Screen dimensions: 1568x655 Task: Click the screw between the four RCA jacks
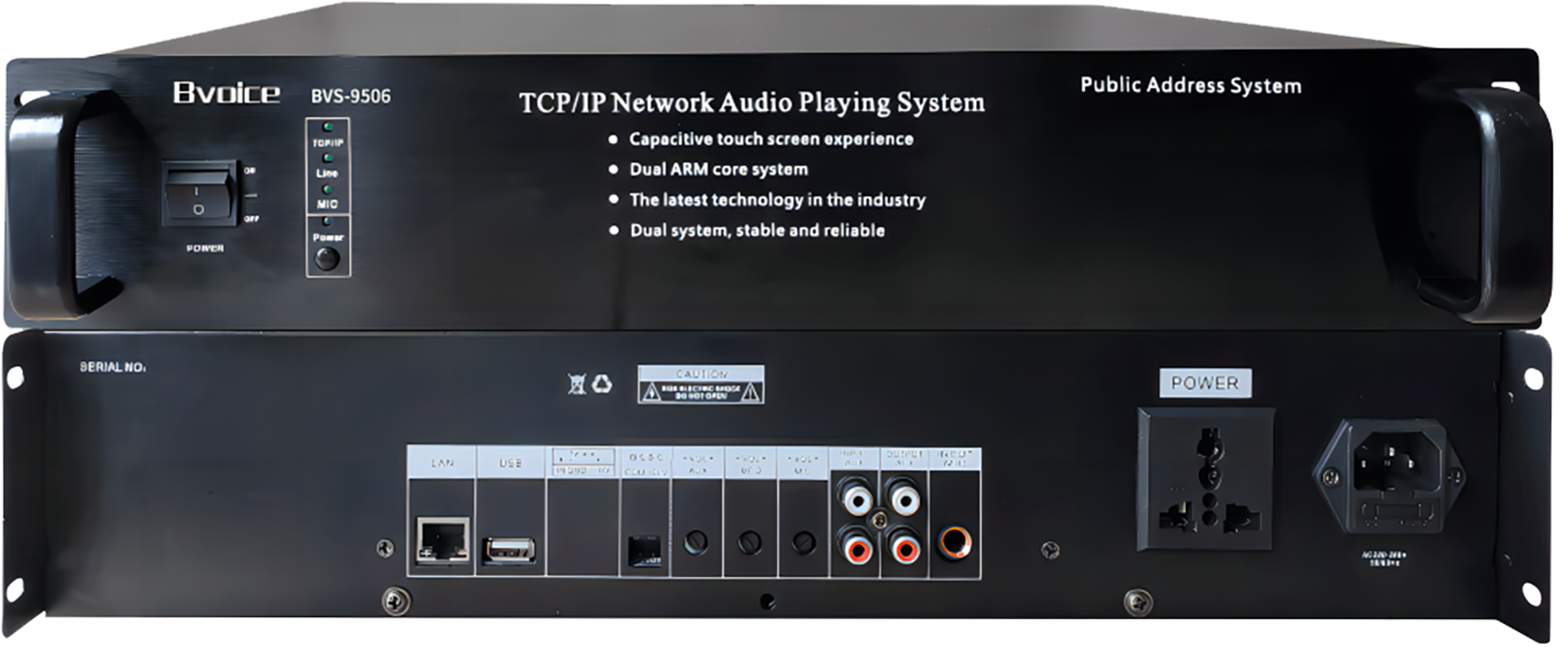pyautogui.click(x=880, y=520)
